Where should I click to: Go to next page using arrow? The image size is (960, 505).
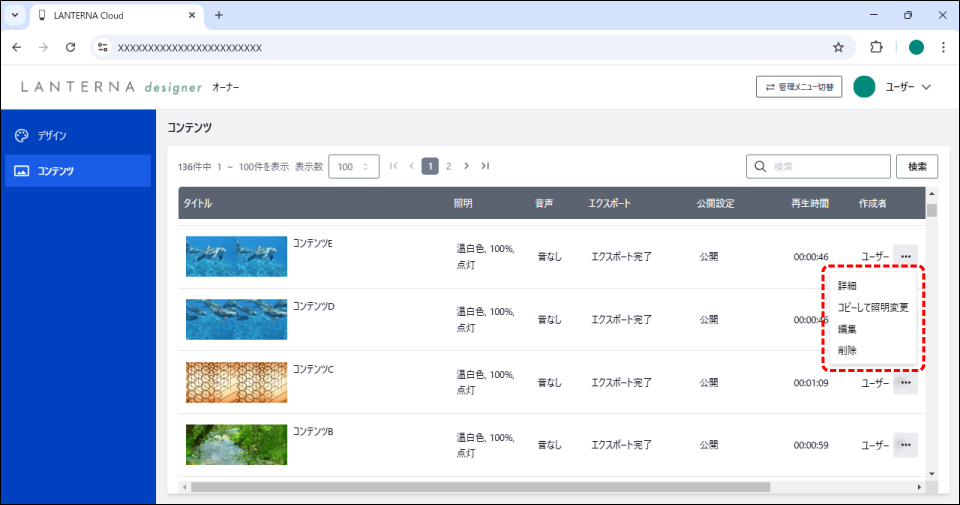pos(467,166)
